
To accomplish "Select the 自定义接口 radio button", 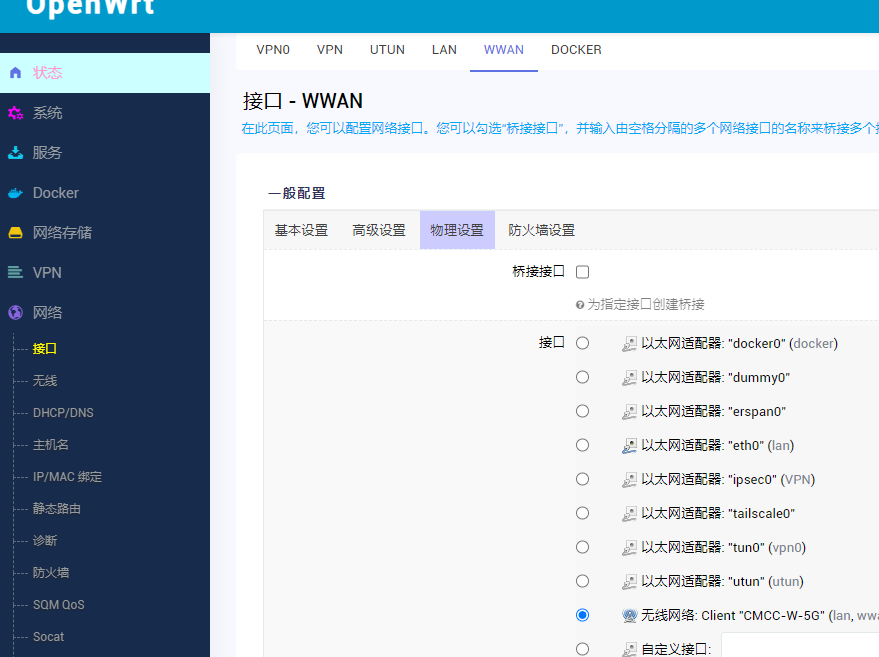I will [582, 649].
